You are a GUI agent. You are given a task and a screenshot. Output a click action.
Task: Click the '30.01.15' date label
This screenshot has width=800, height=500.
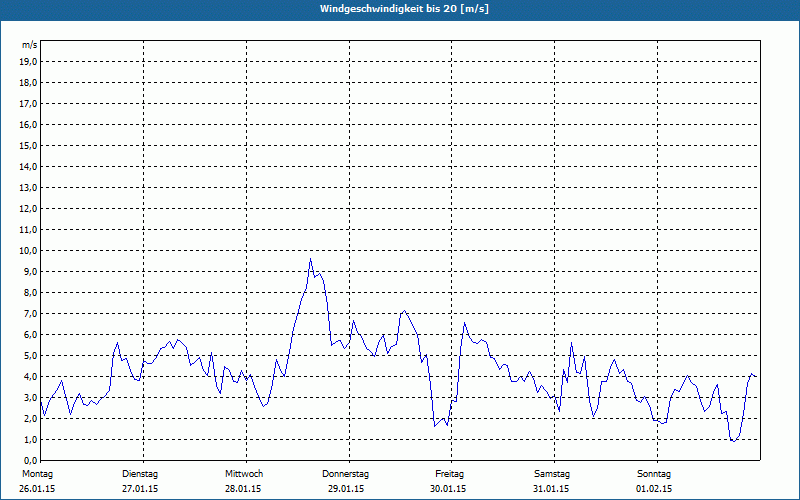(x=448, y=489)
